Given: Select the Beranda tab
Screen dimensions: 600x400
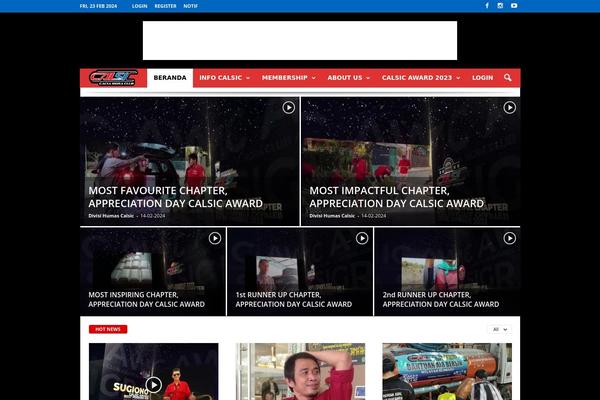Looking at the screenshot, I should [170, 78].
